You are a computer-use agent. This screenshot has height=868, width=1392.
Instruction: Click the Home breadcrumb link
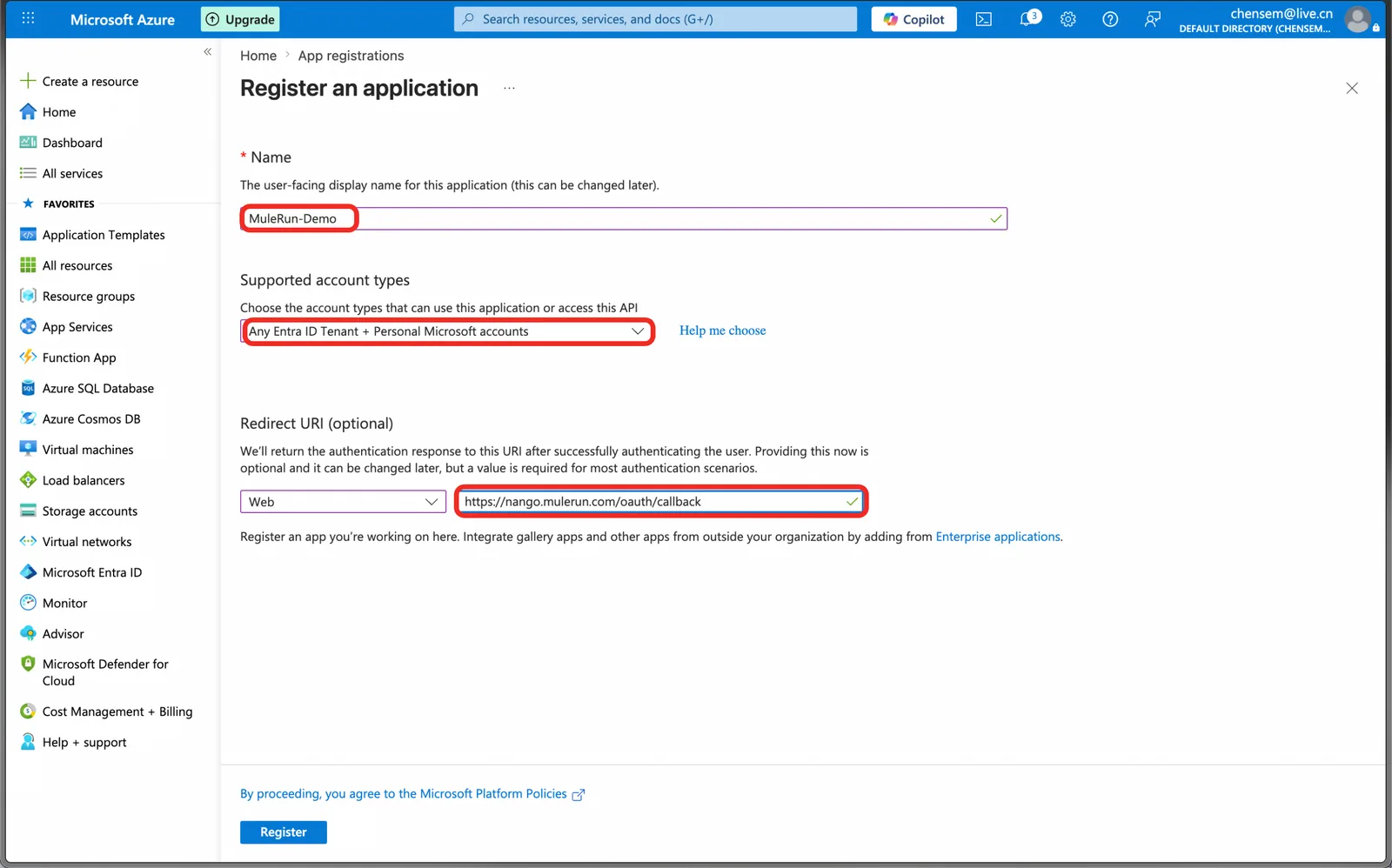coord(258,56)
